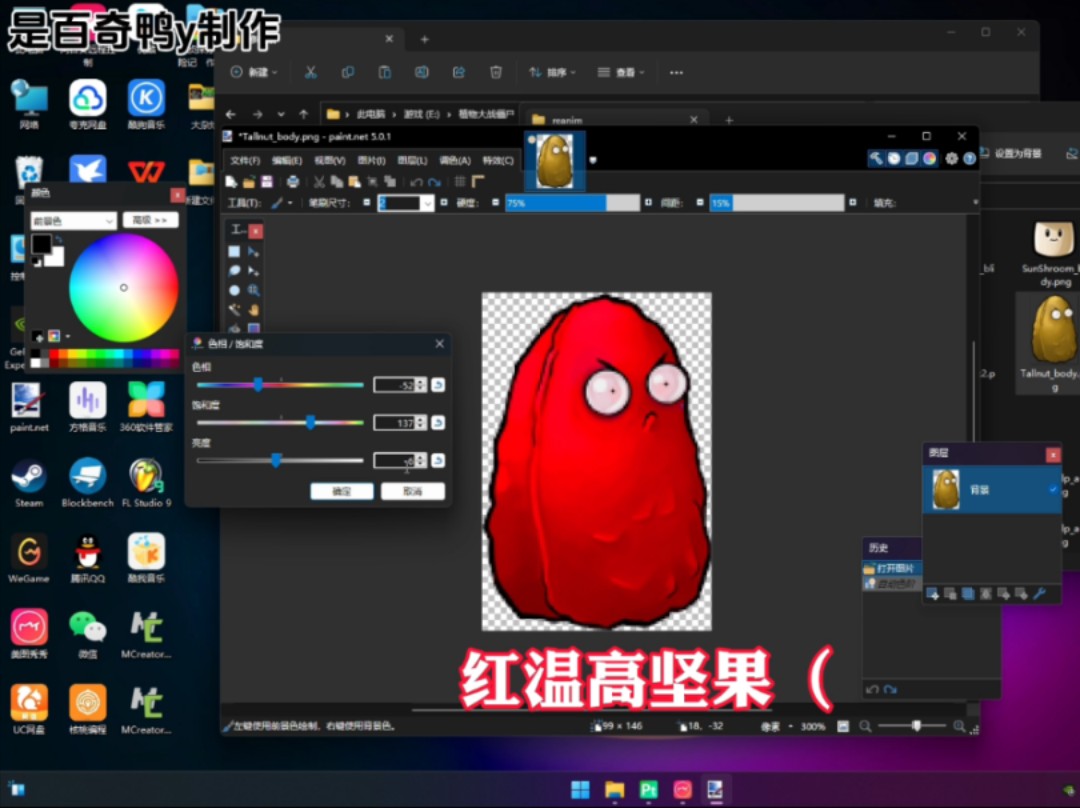Click Duplicate Layer icon in Layers panel

point(968,594)
